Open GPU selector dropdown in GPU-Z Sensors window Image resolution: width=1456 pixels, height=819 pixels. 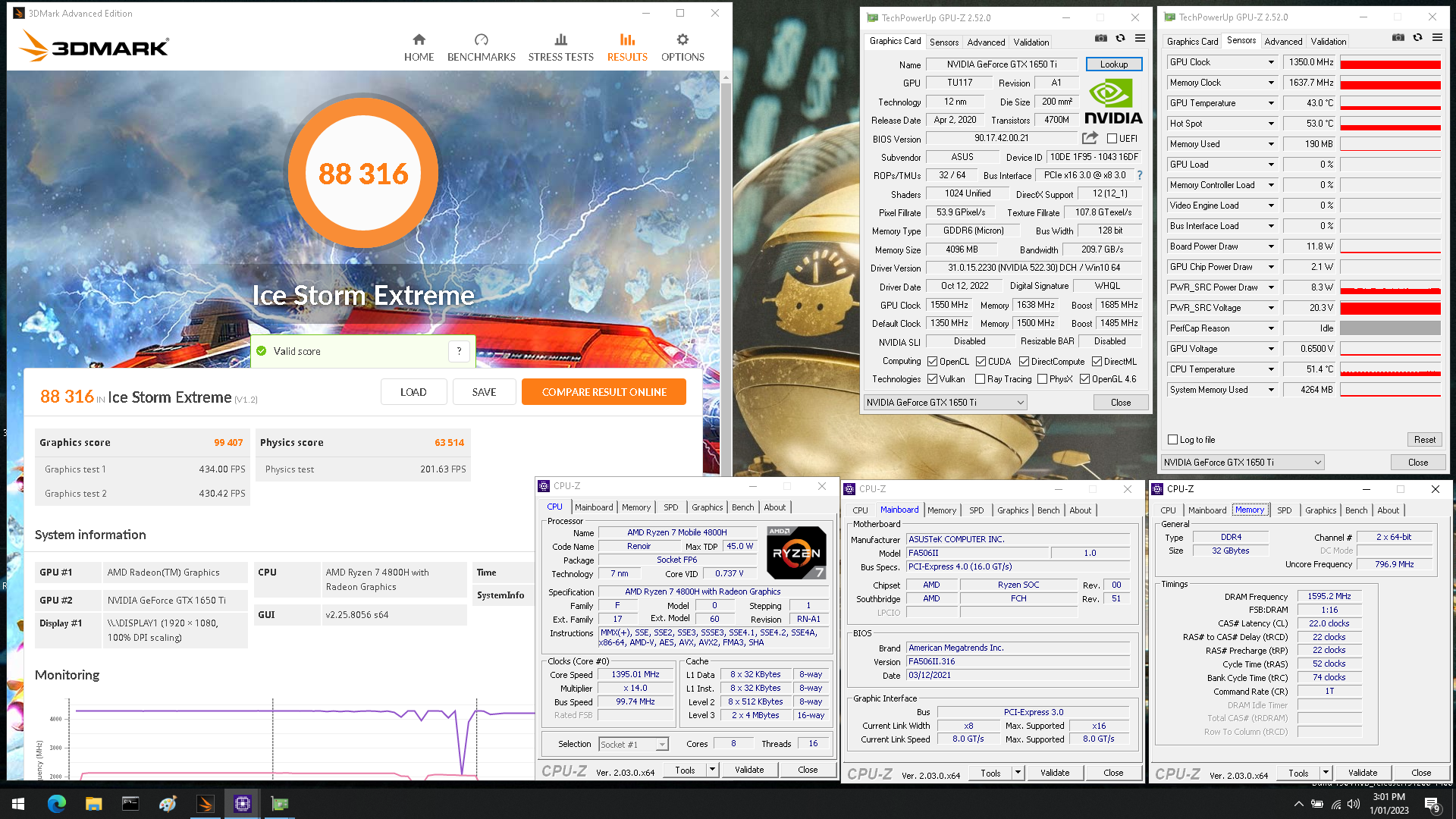(1242, 463)
